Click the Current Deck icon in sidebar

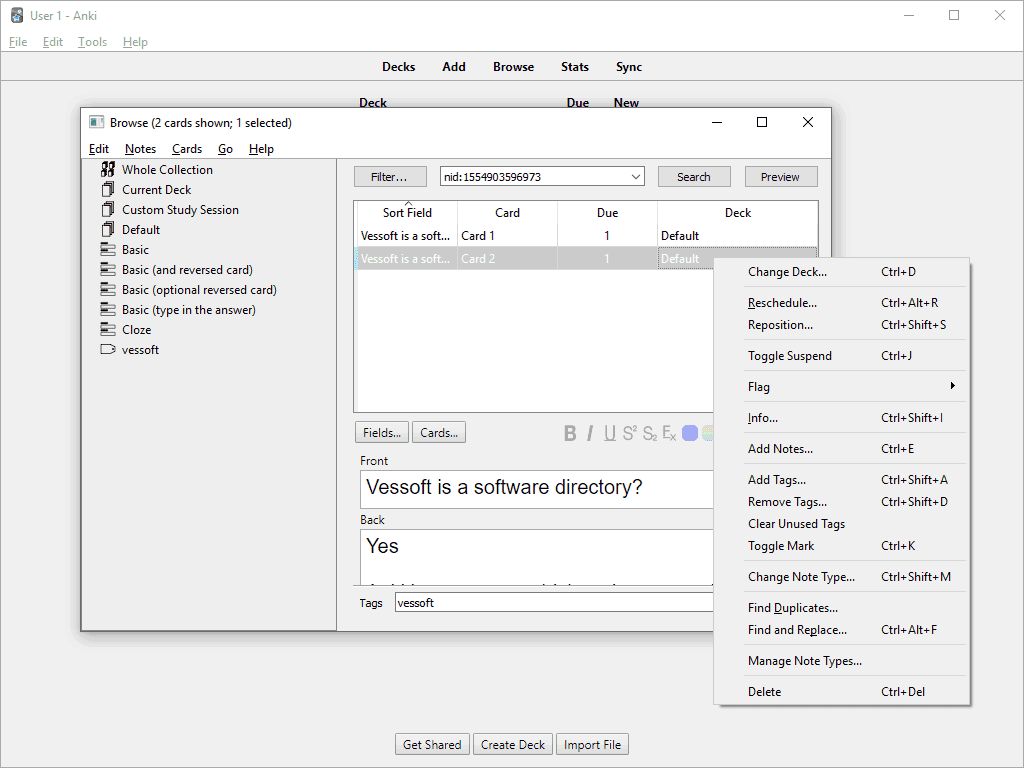(108, 189)
